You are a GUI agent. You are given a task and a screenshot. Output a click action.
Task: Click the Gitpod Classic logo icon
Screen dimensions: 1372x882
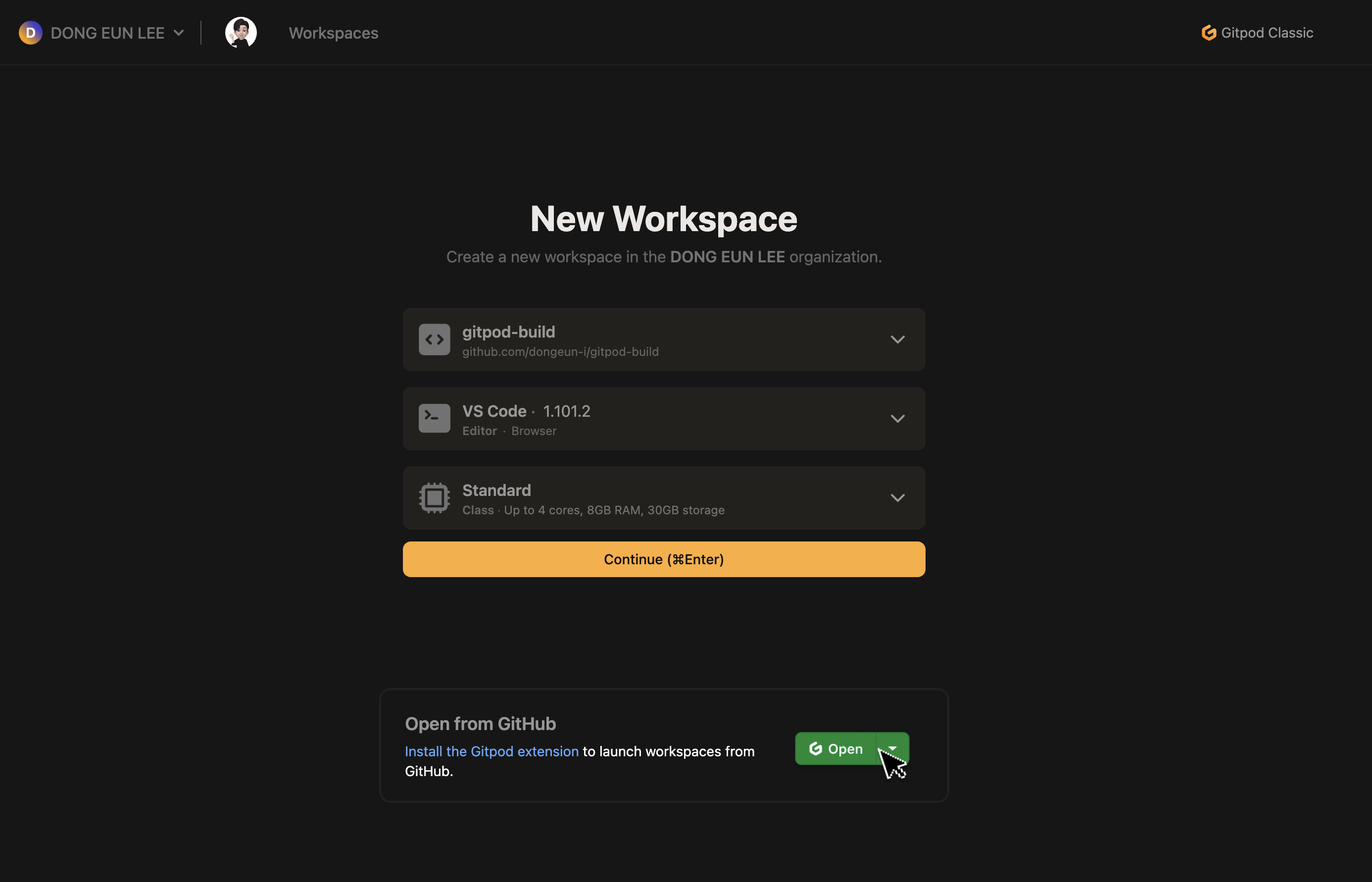(1208, 33)
